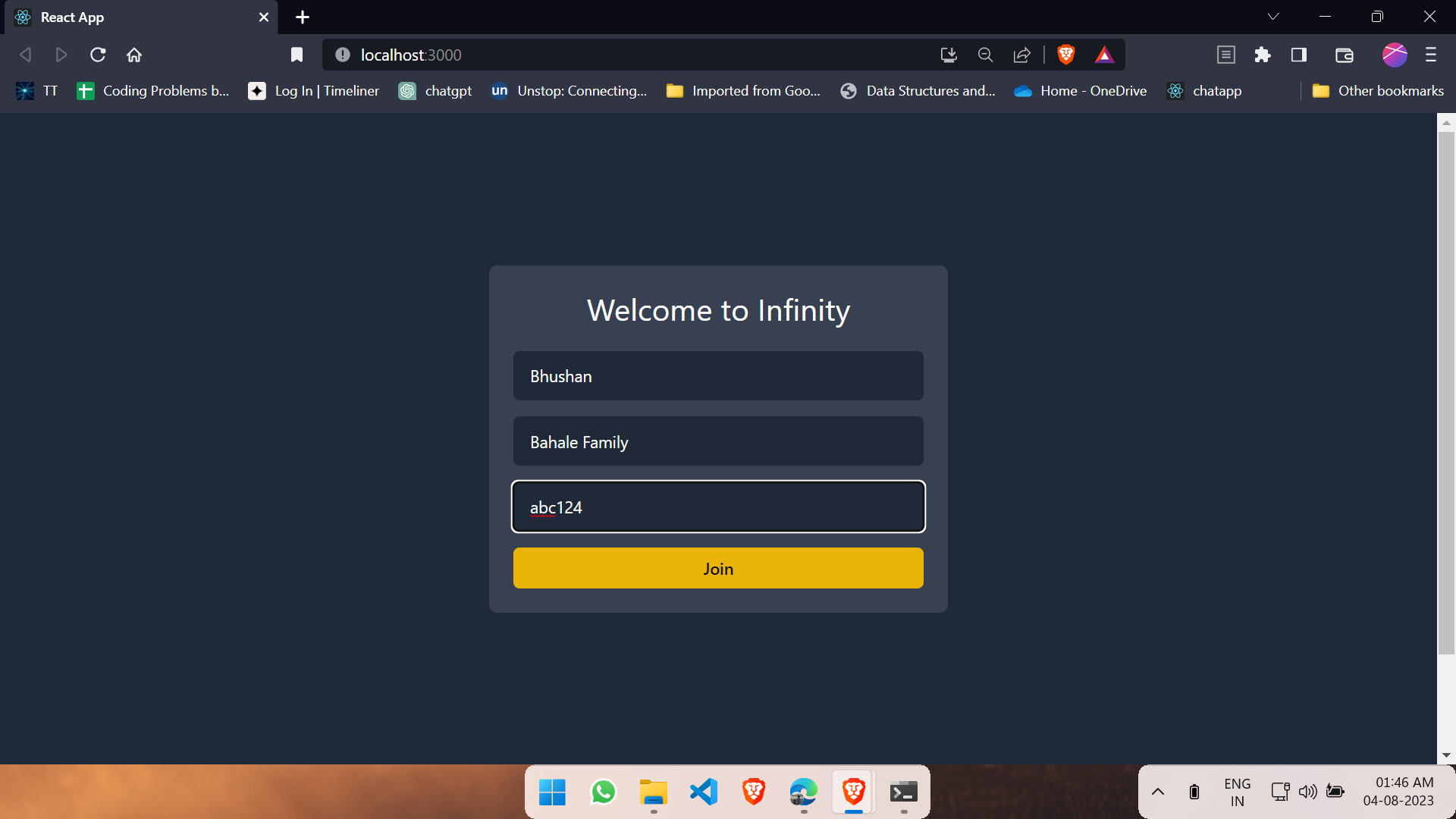The width and height of the screenshot is (1456, 819).
Task: Click the room code input containing abc124
Action: 718,507
